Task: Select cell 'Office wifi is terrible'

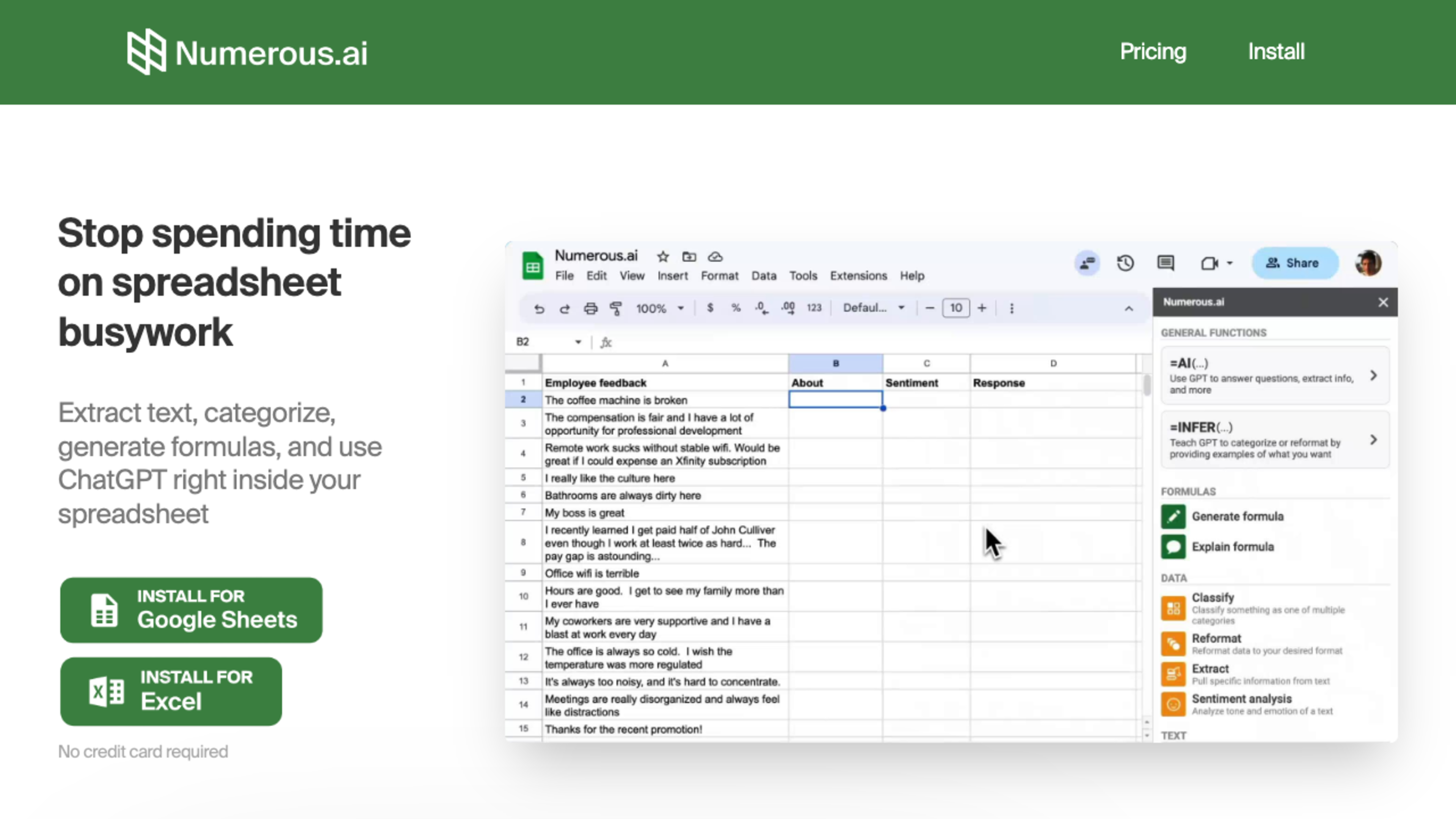Action: 665,573
